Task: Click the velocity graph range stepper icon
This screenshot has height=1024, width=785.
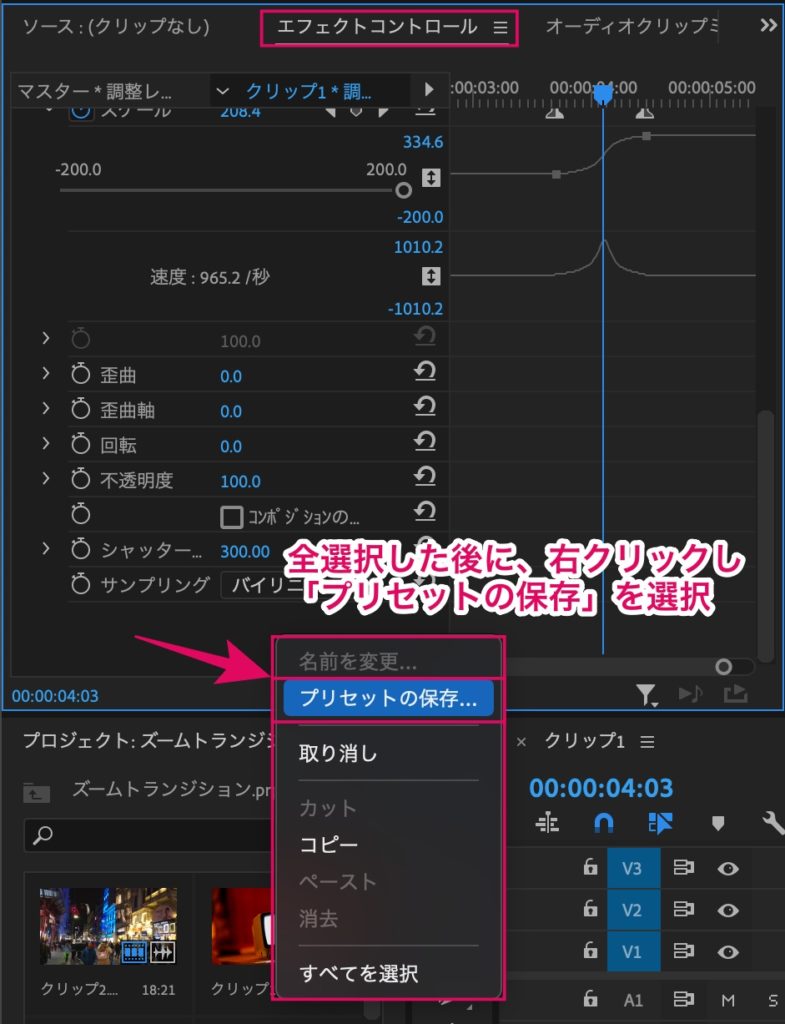Action: click(431, 276)
